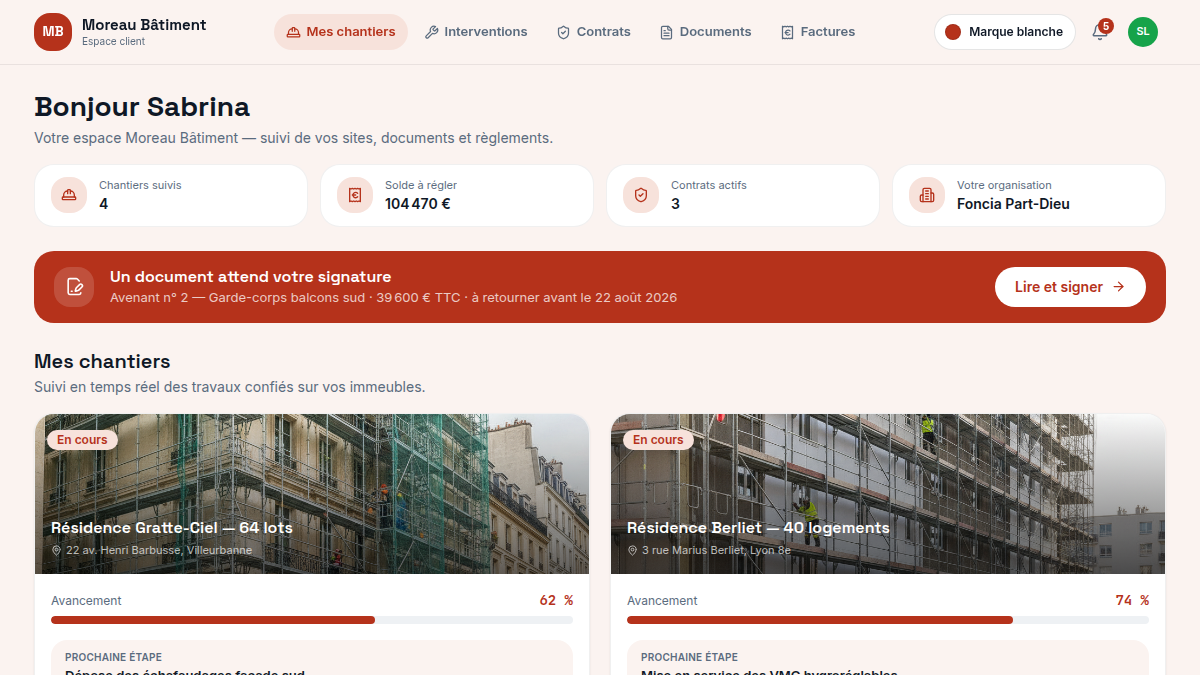Click PROCHAINE ÉTAPE box in Gratte-Ciel card
This screenshot has width=1200, height=675.
[x=312, y=658]
